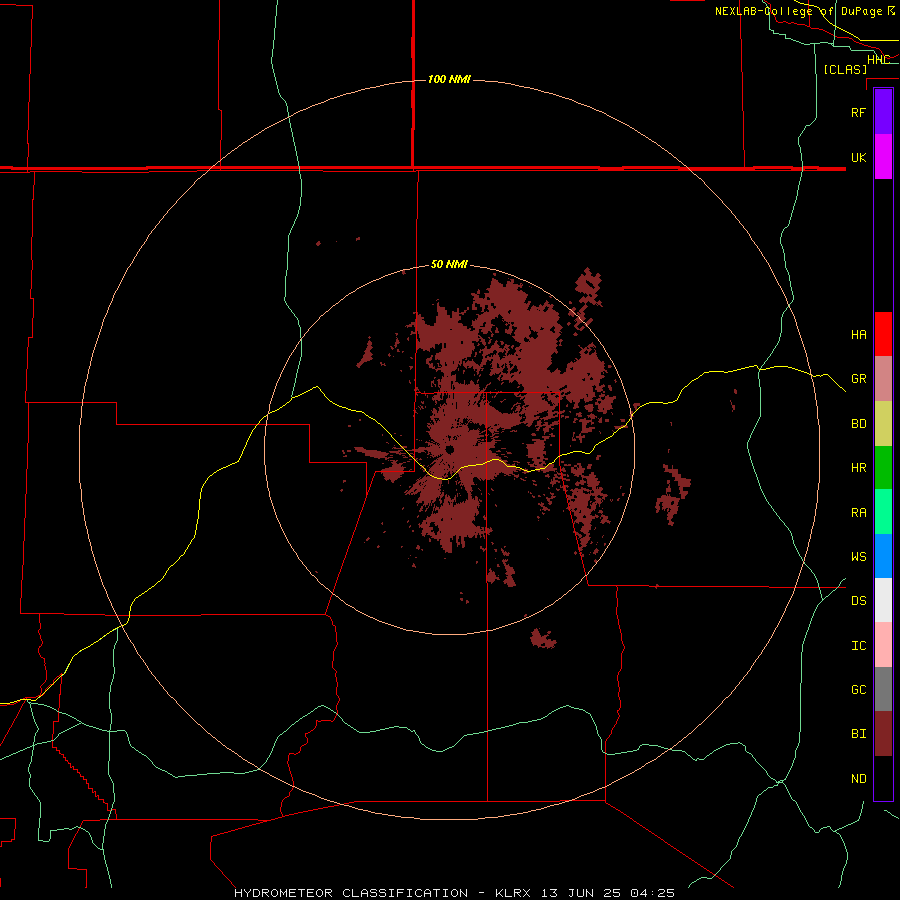
Task: Select the GR pink legend swatch
Action: tap(883, 379)
